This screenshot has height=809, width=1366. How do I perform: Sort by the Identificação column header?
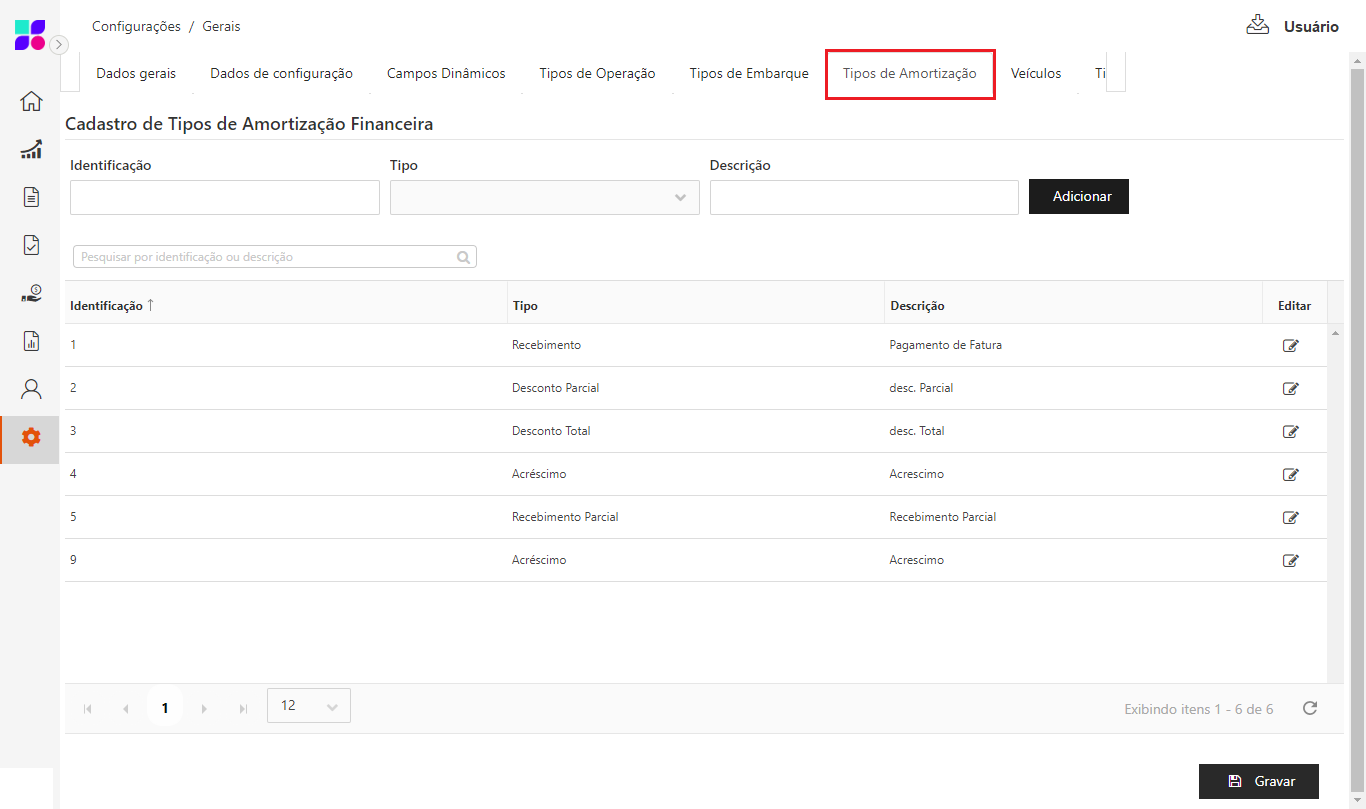107,306
